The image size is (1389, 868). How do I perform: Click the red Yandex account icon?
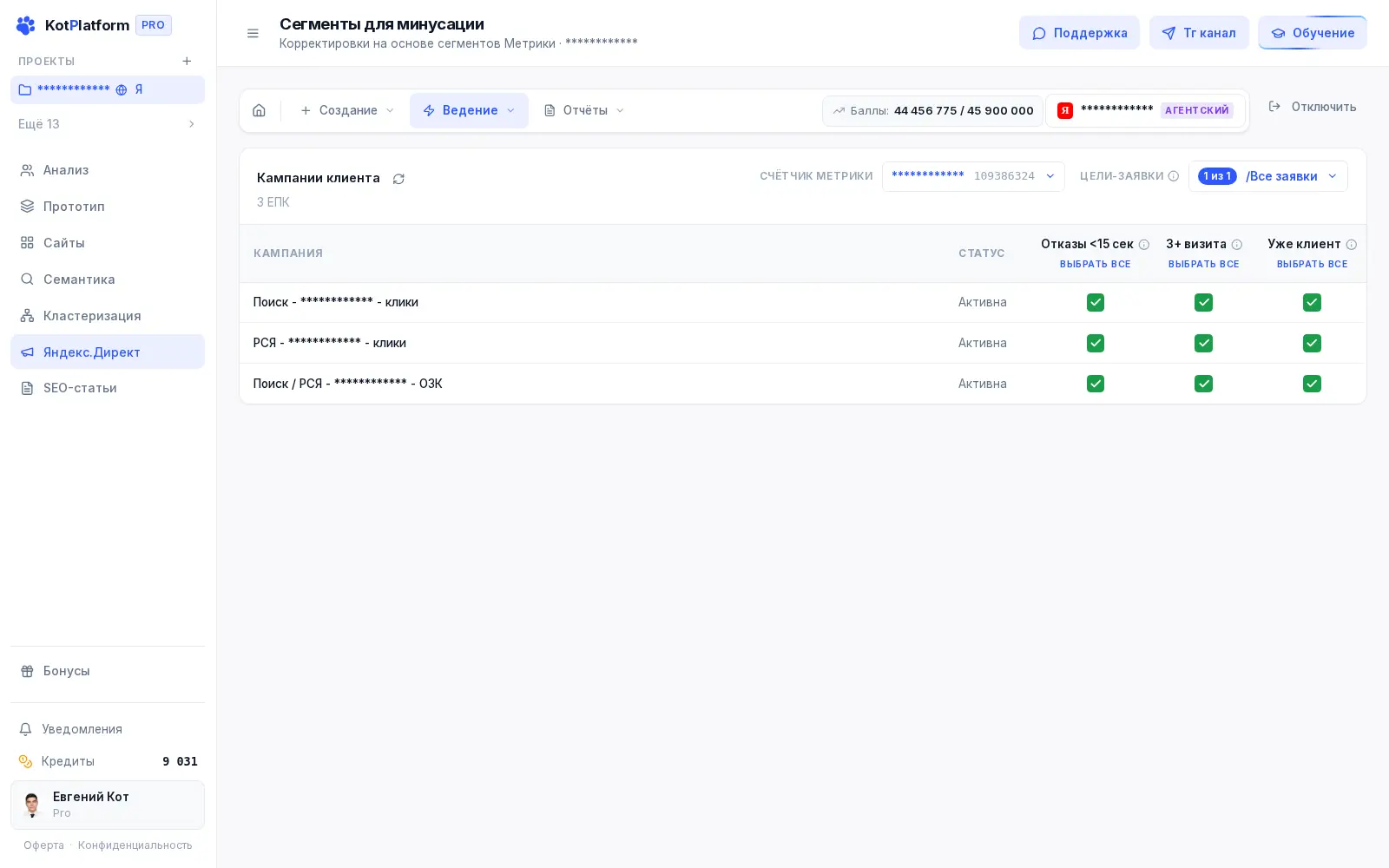(x=1065, y=110)
